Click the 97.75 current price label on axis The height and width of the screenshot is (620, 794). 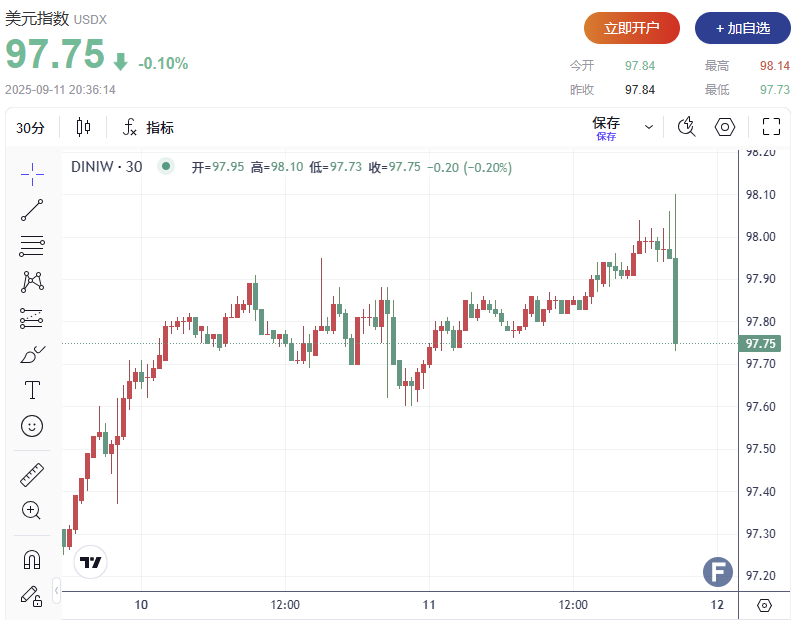pyautogui.click(x=762, y=343)
